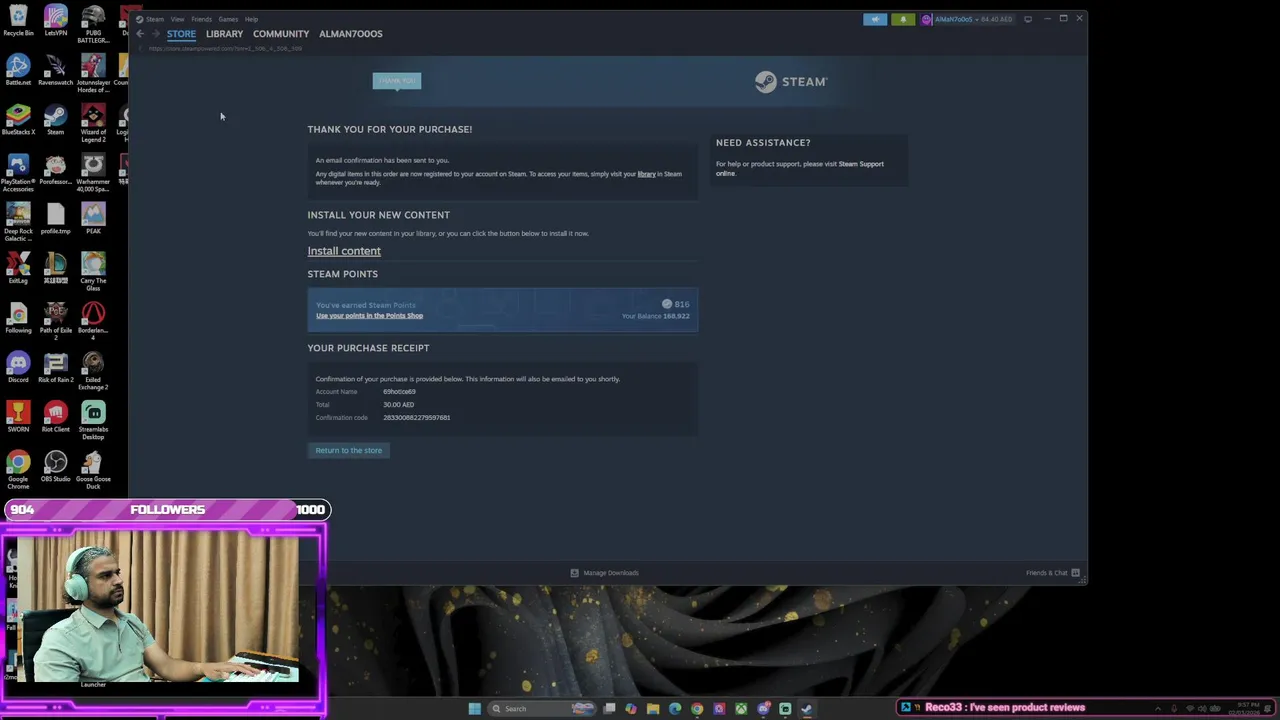Open File Explorer from the taskbar
The width and height of the screenshot is (1280, 720).
(653, 708)
